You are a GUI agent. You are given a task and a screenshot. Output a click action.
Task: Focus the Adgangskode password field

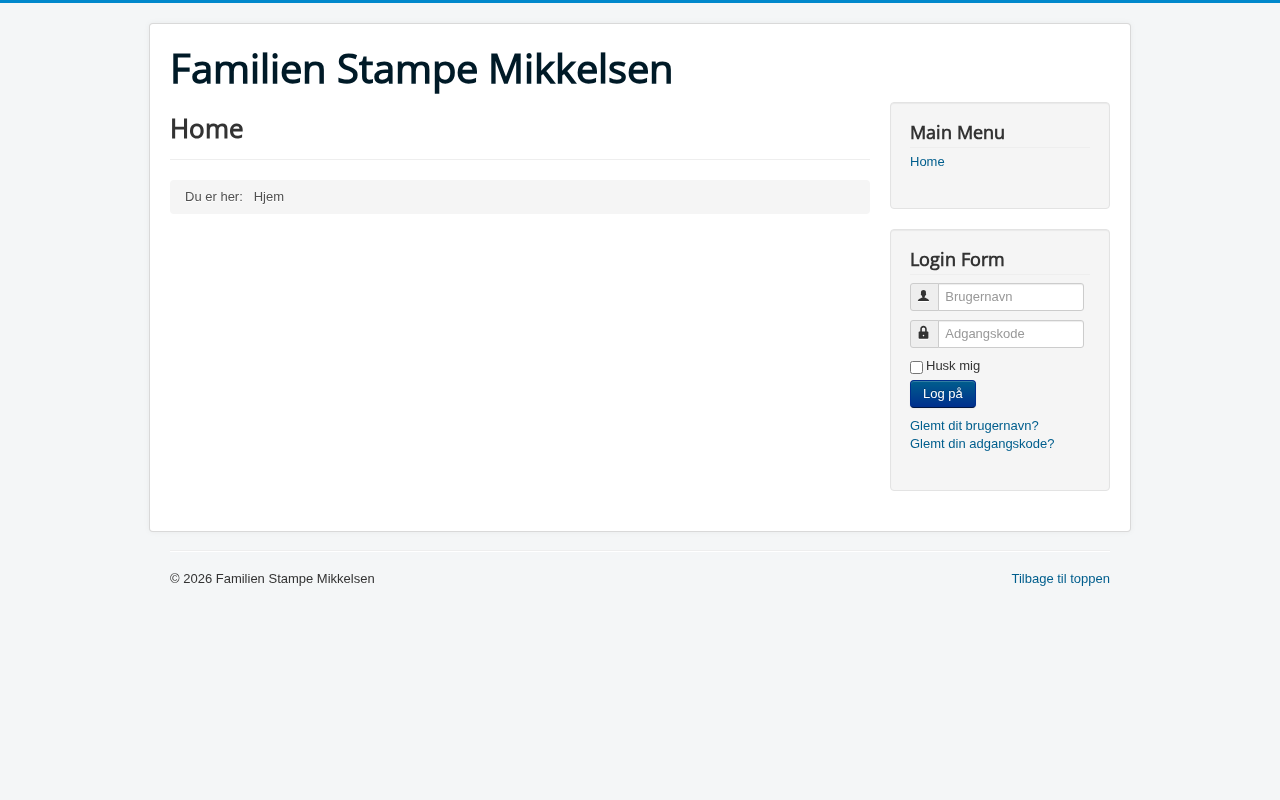click(x=1010, y=334)
